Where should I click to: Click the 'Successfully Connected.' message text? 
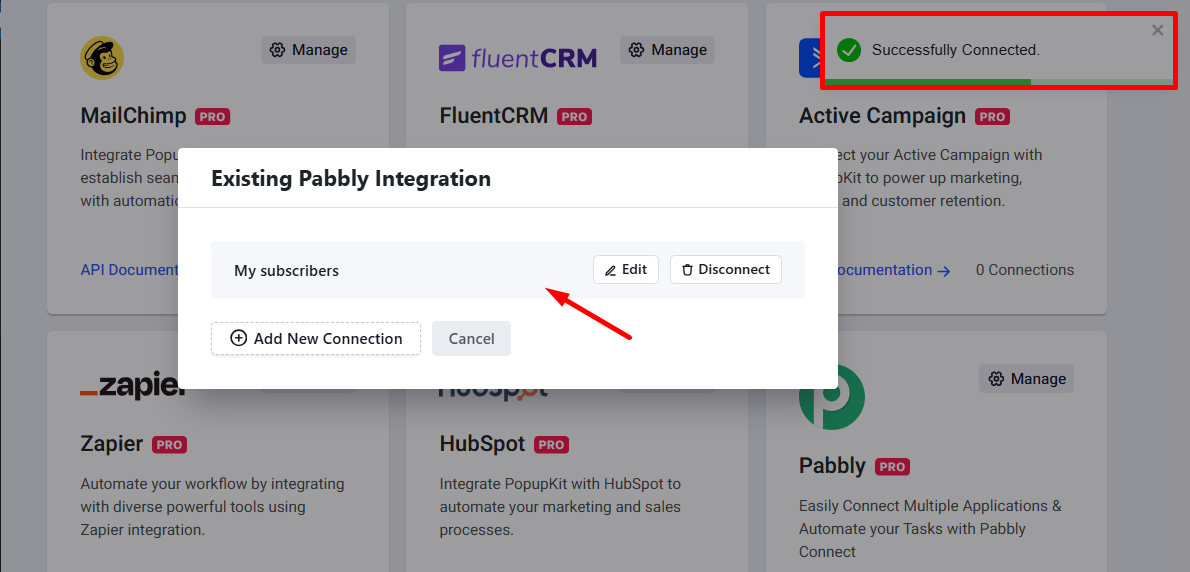pyautogui.click(x=955, y=50)
